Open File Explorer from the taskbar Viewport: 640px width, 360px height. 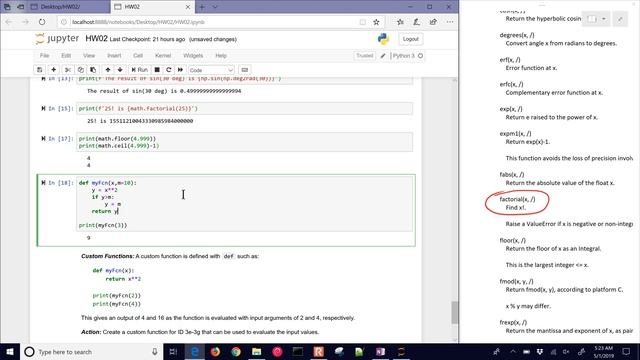(x=256, y=351)
